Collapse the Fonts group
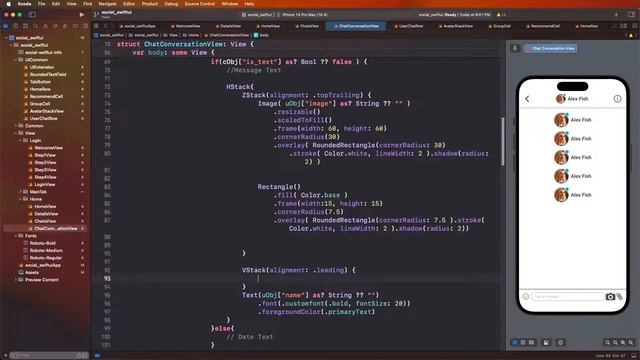 16,236
